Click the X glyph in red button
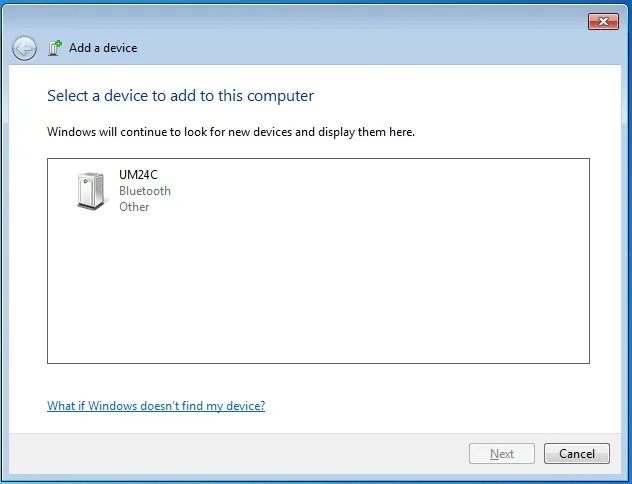 [x=603, y=21]
